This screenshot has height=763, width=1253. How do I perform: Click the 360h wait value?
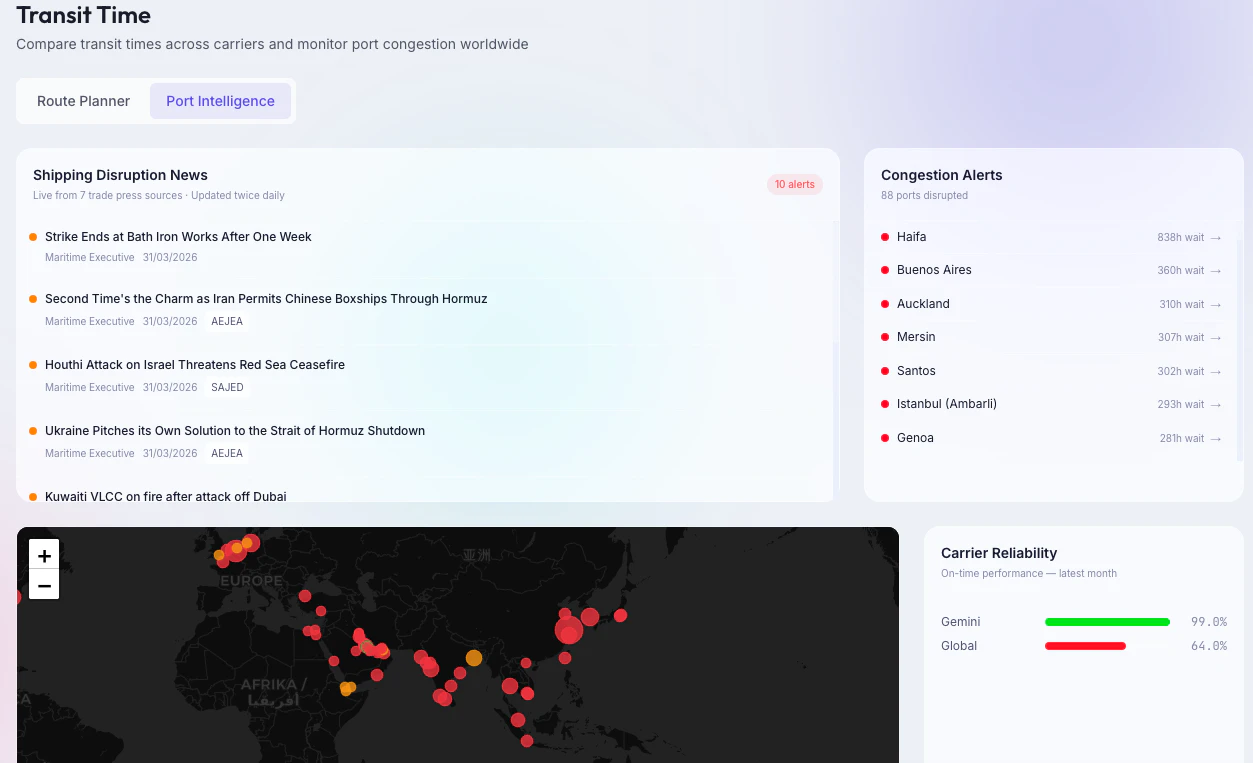coord(1180,271)
